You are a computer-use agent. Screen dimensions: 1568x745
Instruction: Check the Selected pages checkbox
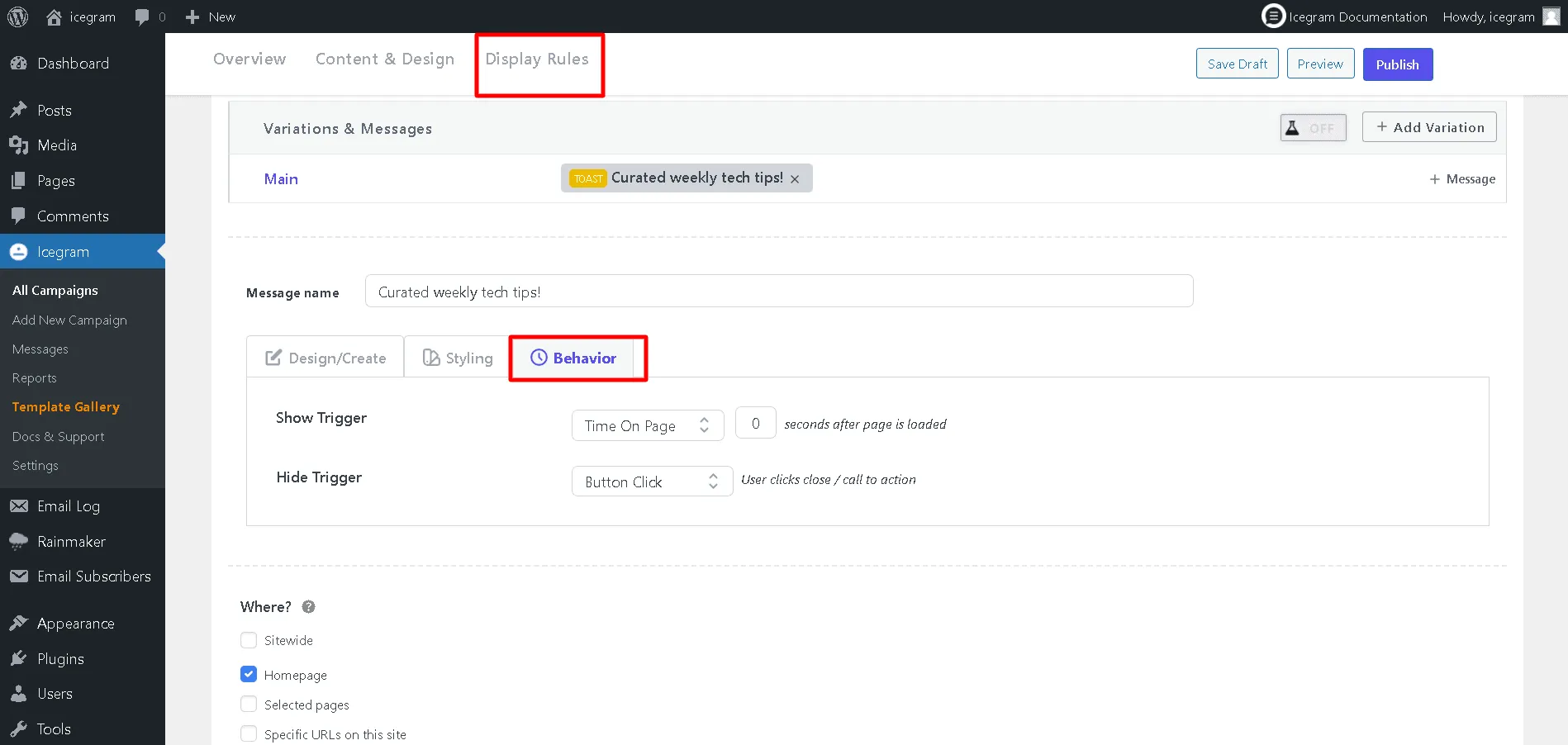(249, 704)
